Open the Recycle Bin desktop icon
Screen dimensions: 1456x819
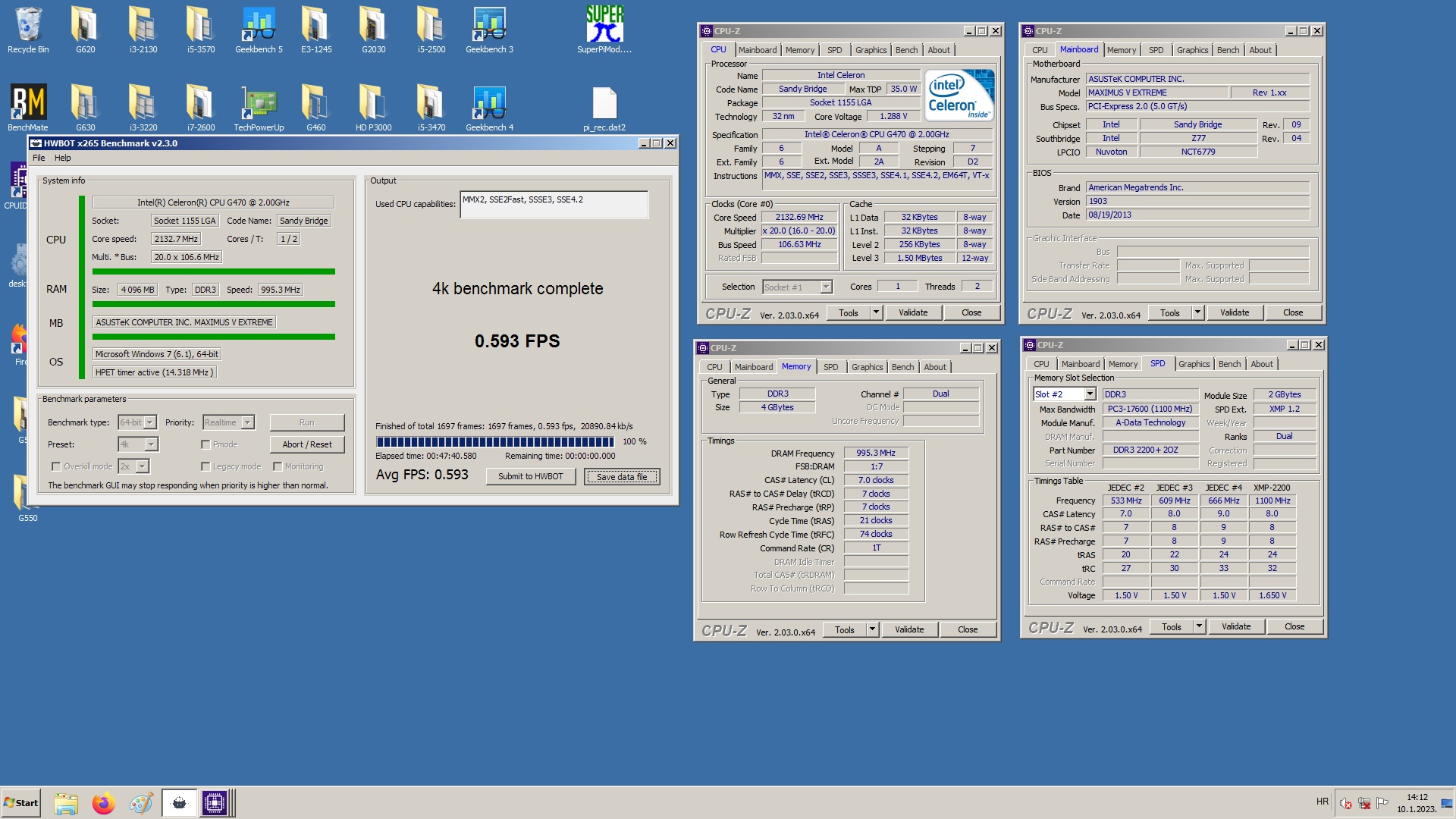(28, 30)
